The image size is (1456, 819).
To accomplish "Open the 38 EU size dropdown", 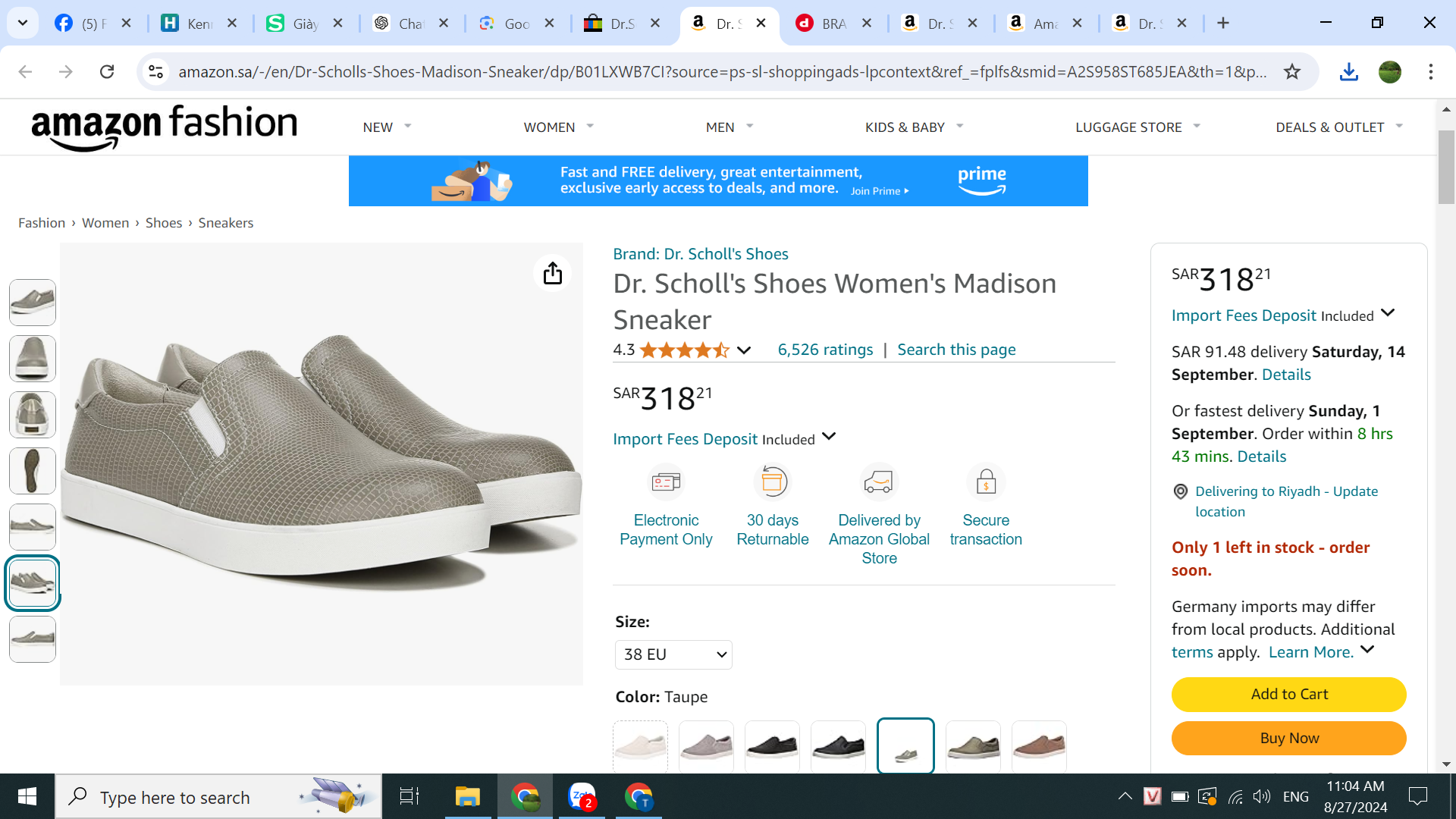I will pyautogui.click(x=673, y=654).
